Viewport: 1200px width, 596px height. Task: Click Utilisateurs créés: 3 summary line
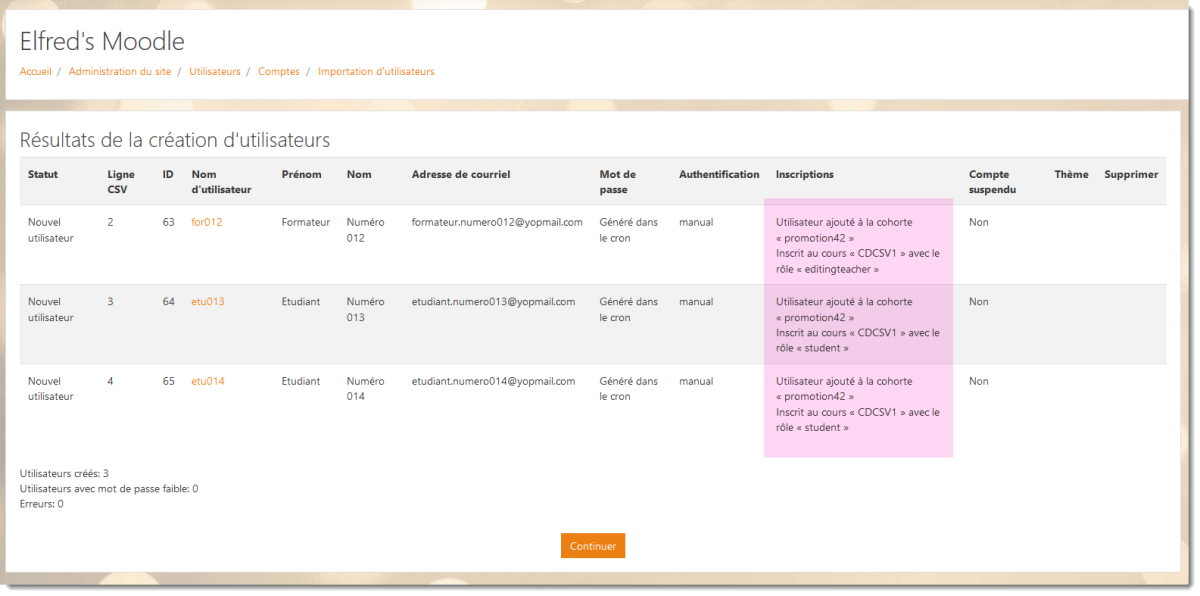tap(64, 473)
